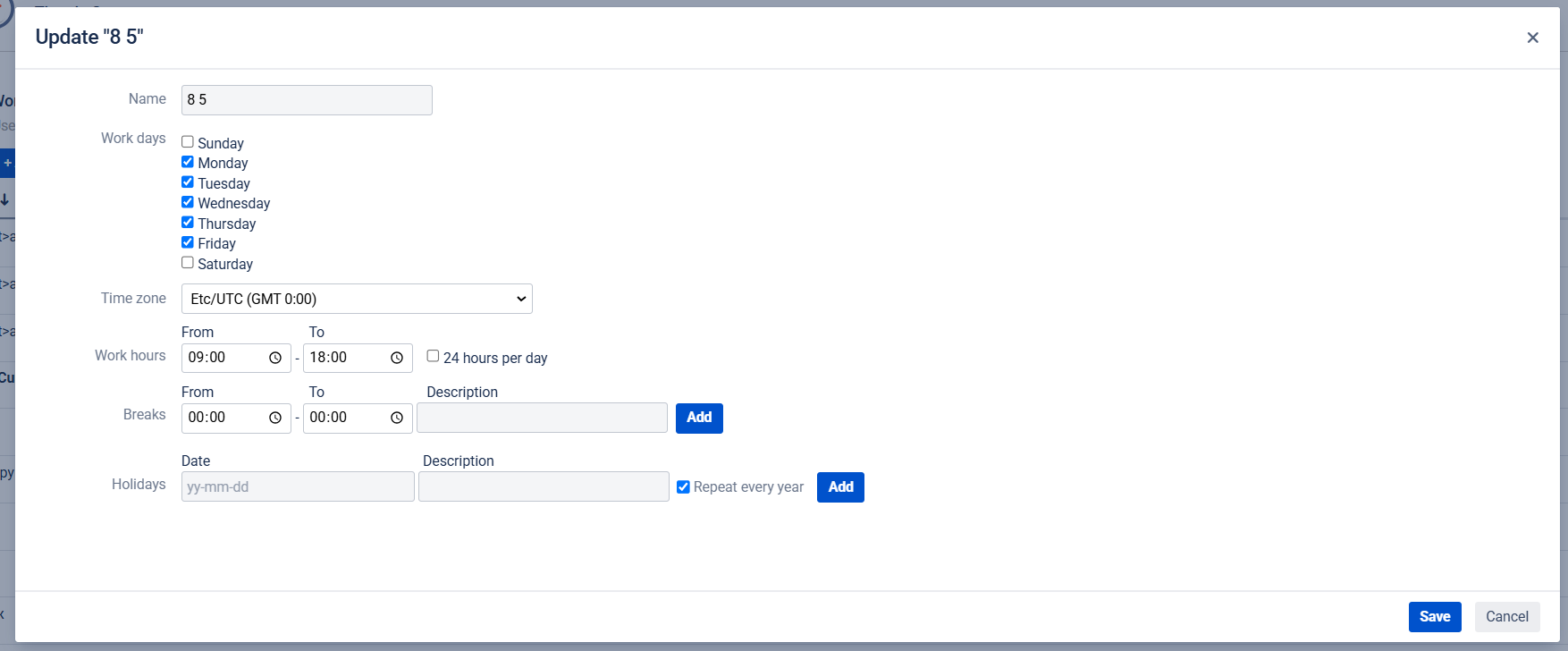Screen dimensions: 1568x651
Task: Save the calendar changes
Action: 1435,617
